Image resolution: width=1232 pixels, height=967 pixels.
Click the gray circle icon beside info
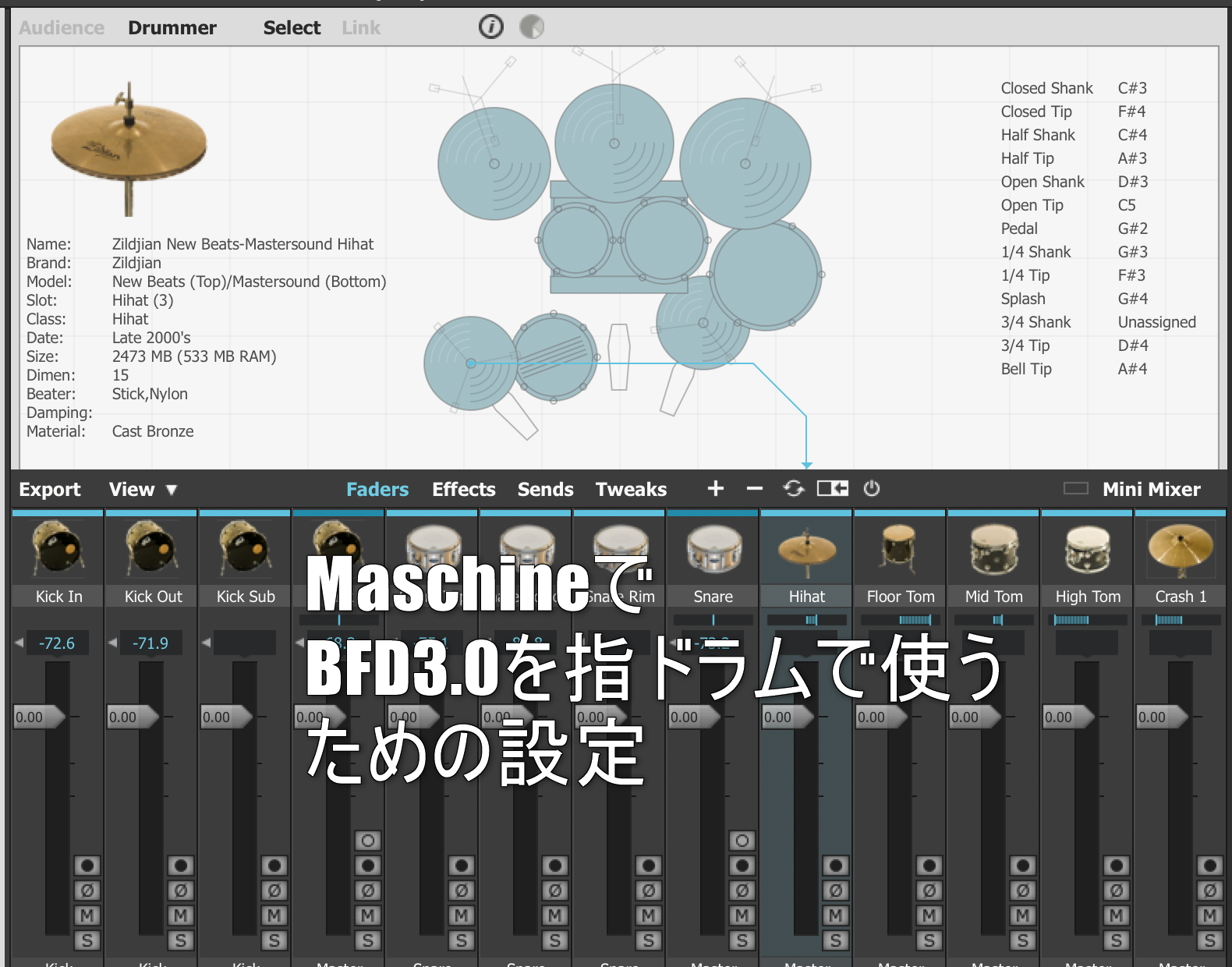click(531, 27)
